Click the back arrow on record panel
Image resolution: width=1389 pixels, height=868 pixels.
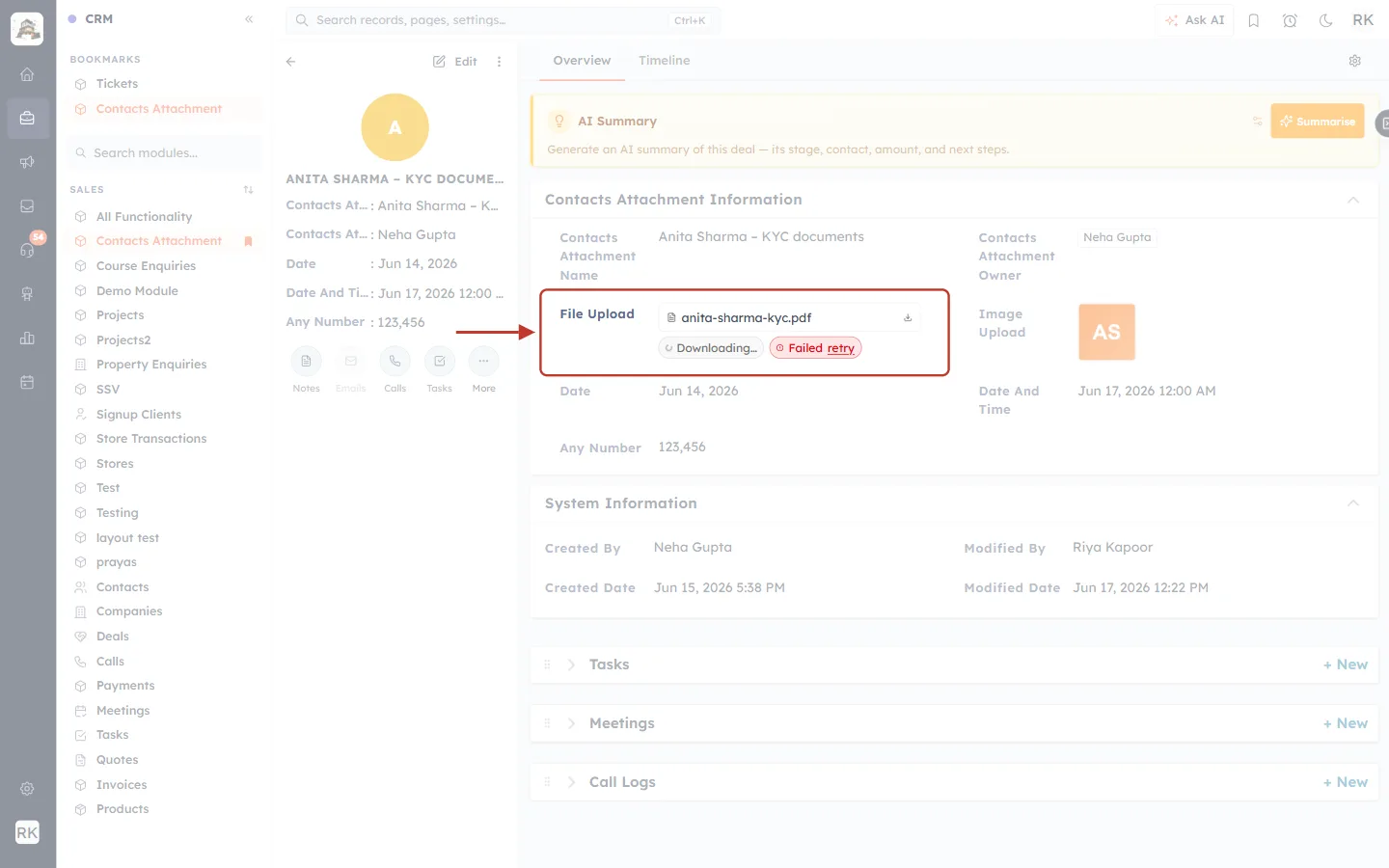click(290, 62)
